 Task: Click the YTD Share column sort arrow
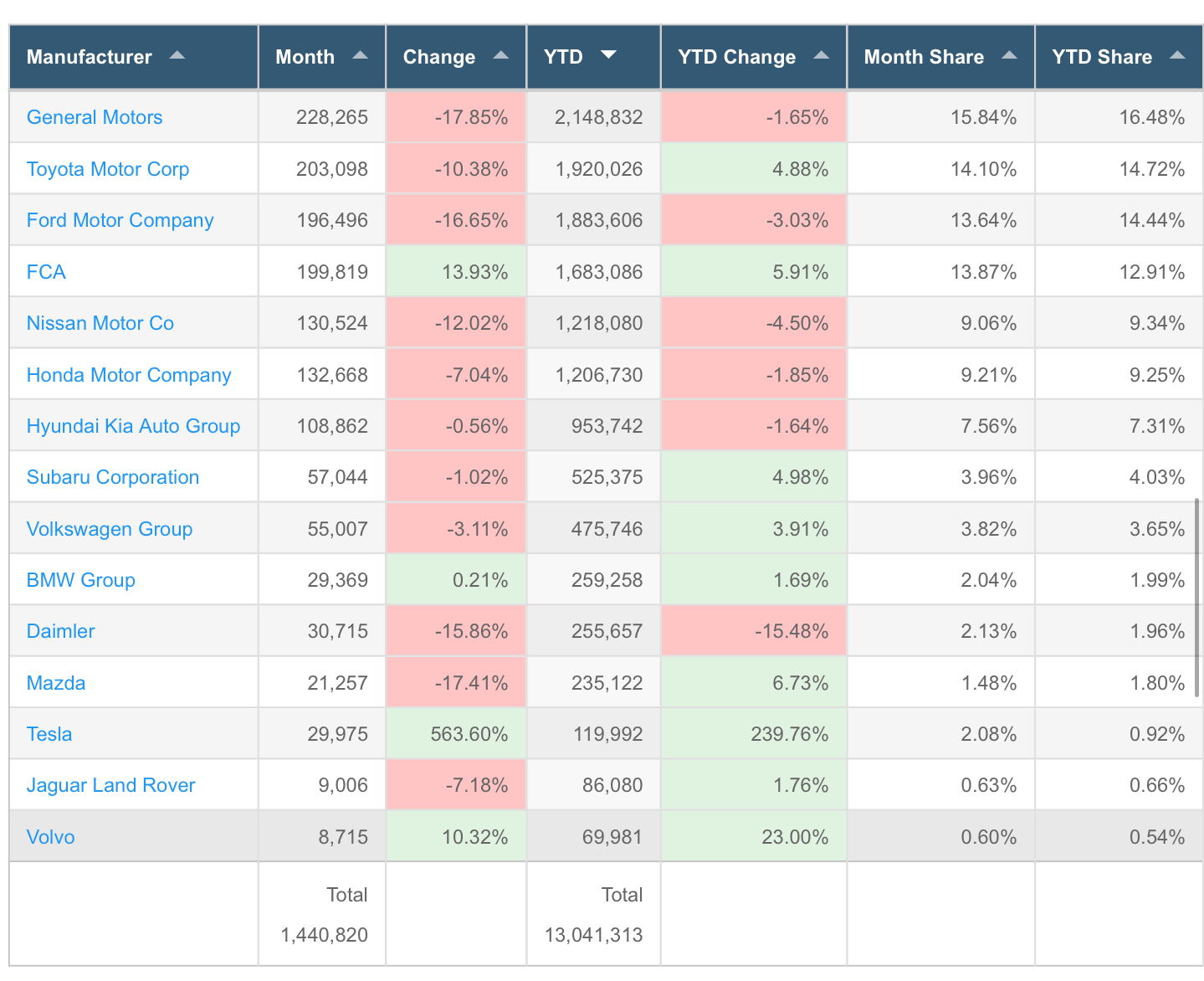point(1177,55)
